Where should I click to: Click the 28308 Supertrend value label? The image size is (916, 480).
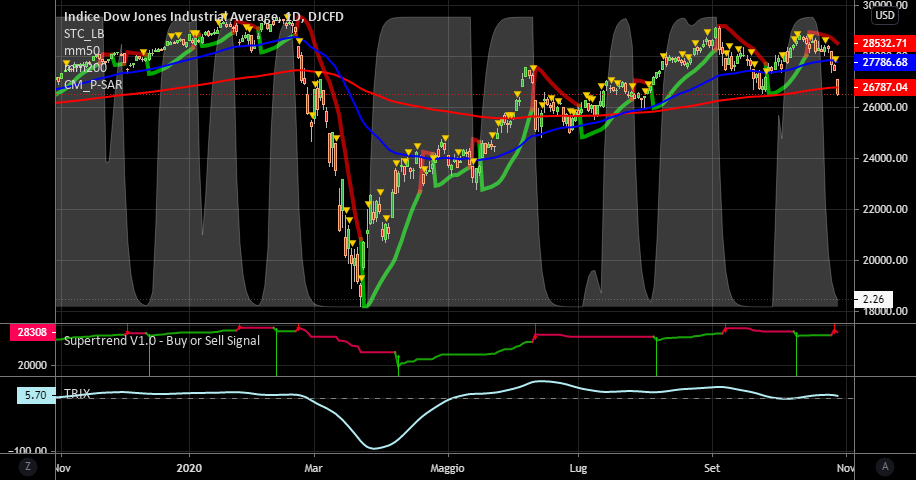click(32, 332)
